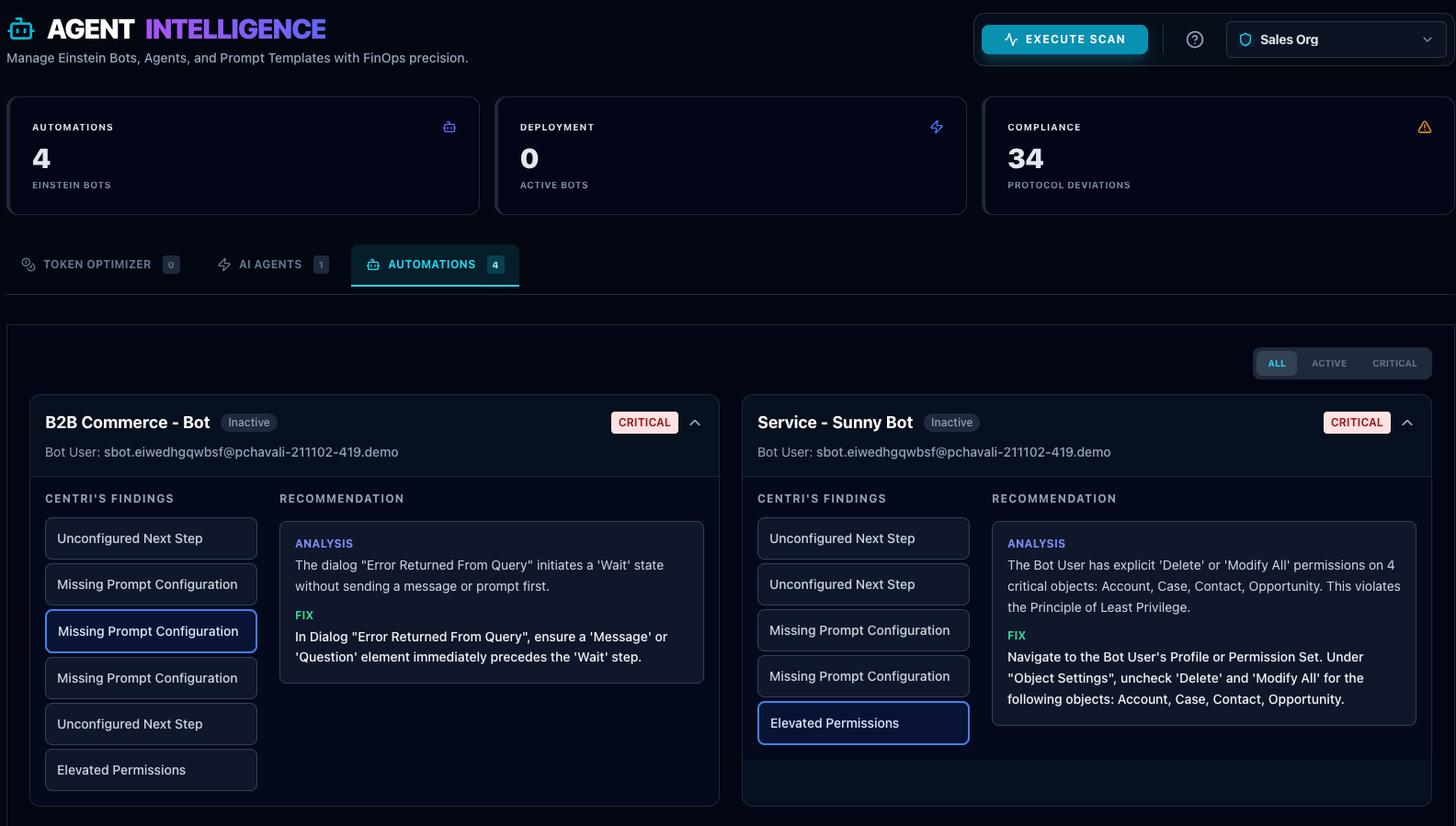Screen dimensions: 1456x826
Task: Select first Missing Prompt Configuration in B2B Commerce
Action: pyautogui.click(x=151, y=584)
